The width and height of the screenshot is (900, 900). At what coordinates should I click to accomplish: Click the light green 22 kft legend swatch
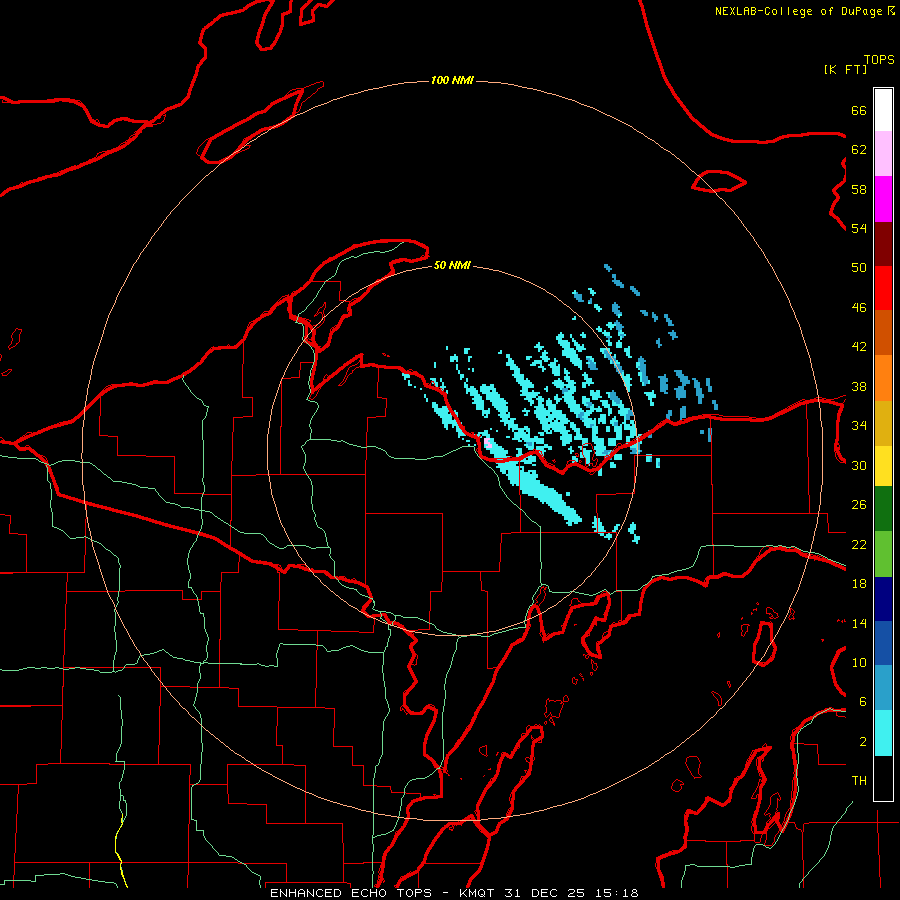click(x=883, y=554)
